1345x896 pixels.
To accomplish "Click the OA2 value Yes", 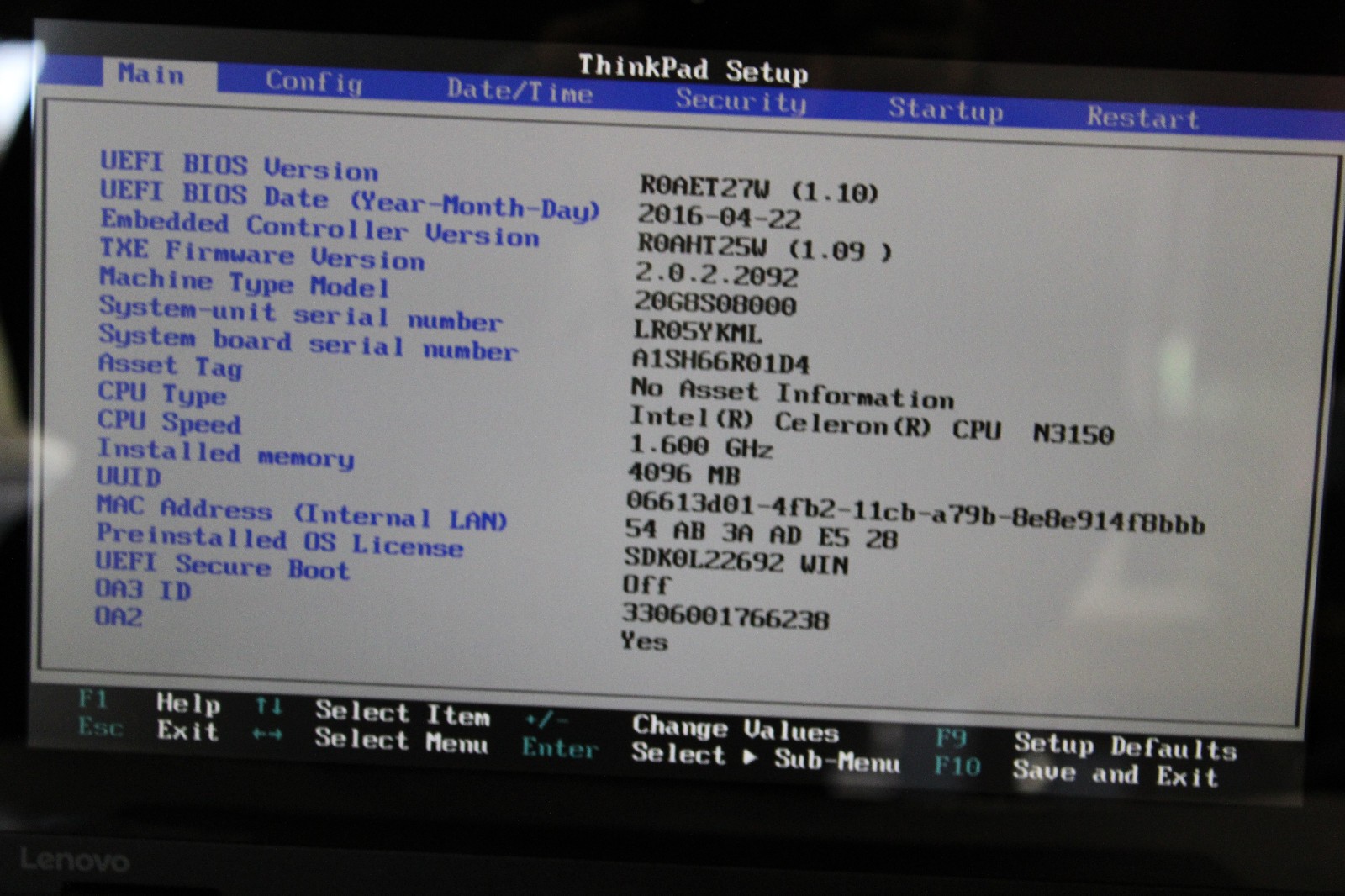I will click(645, 641).
